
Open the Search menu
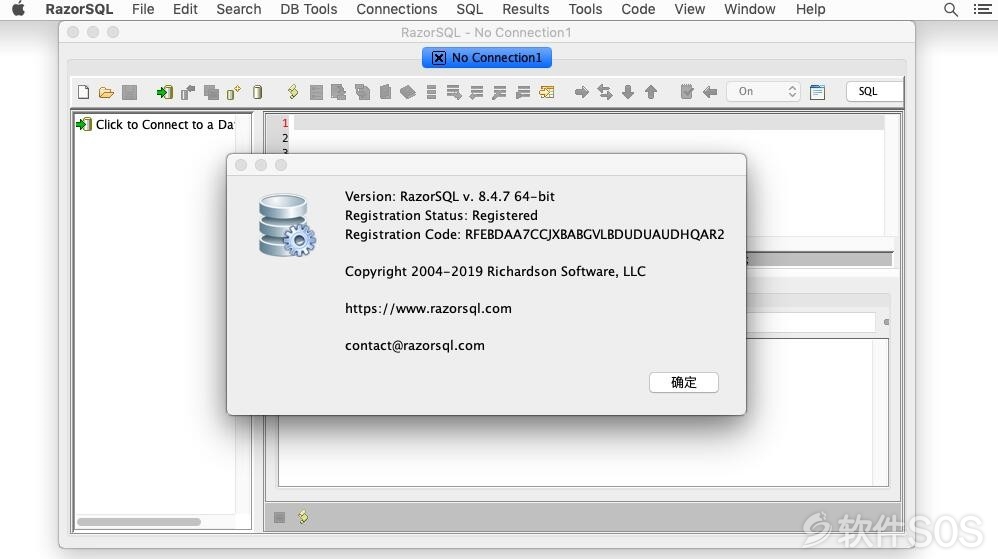coord(239,10)
